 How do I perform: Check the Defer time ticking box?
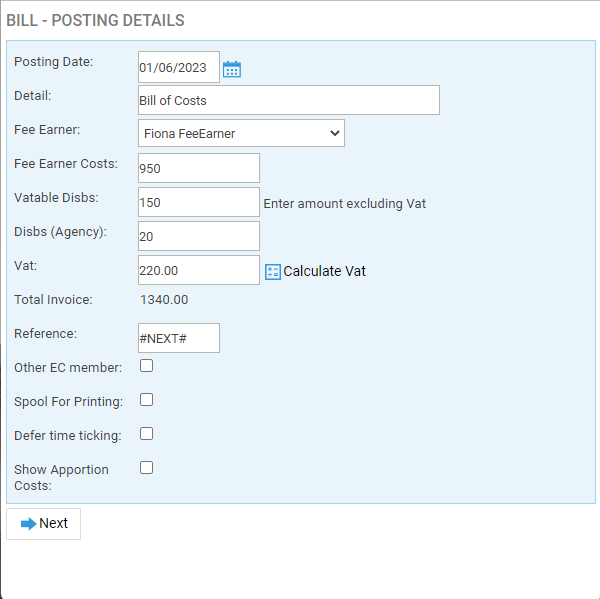[147, 434]
